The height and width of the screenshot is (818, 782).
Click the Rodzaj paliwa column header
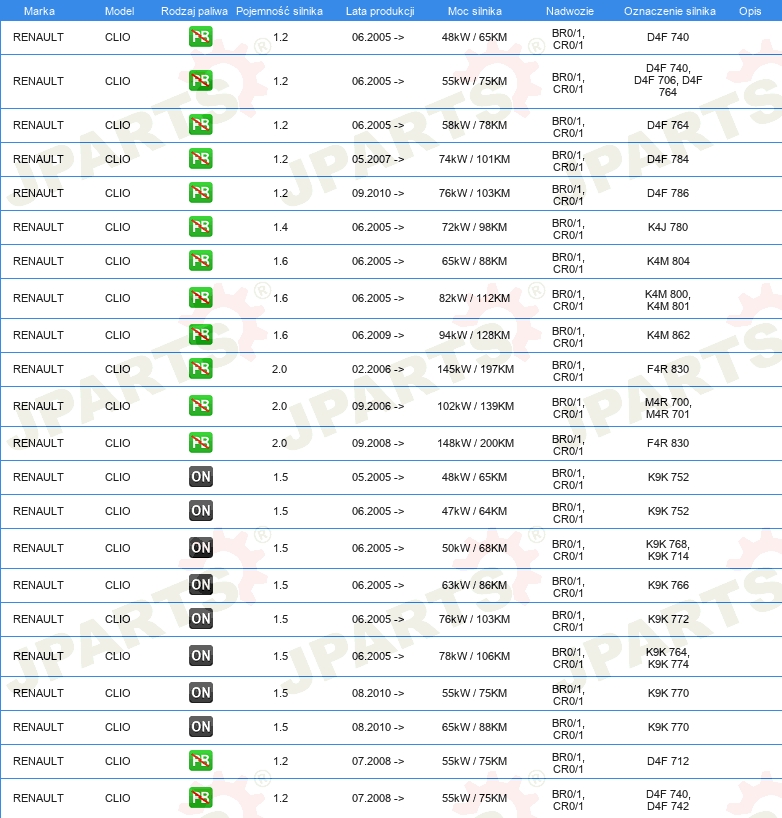point(194,11)
